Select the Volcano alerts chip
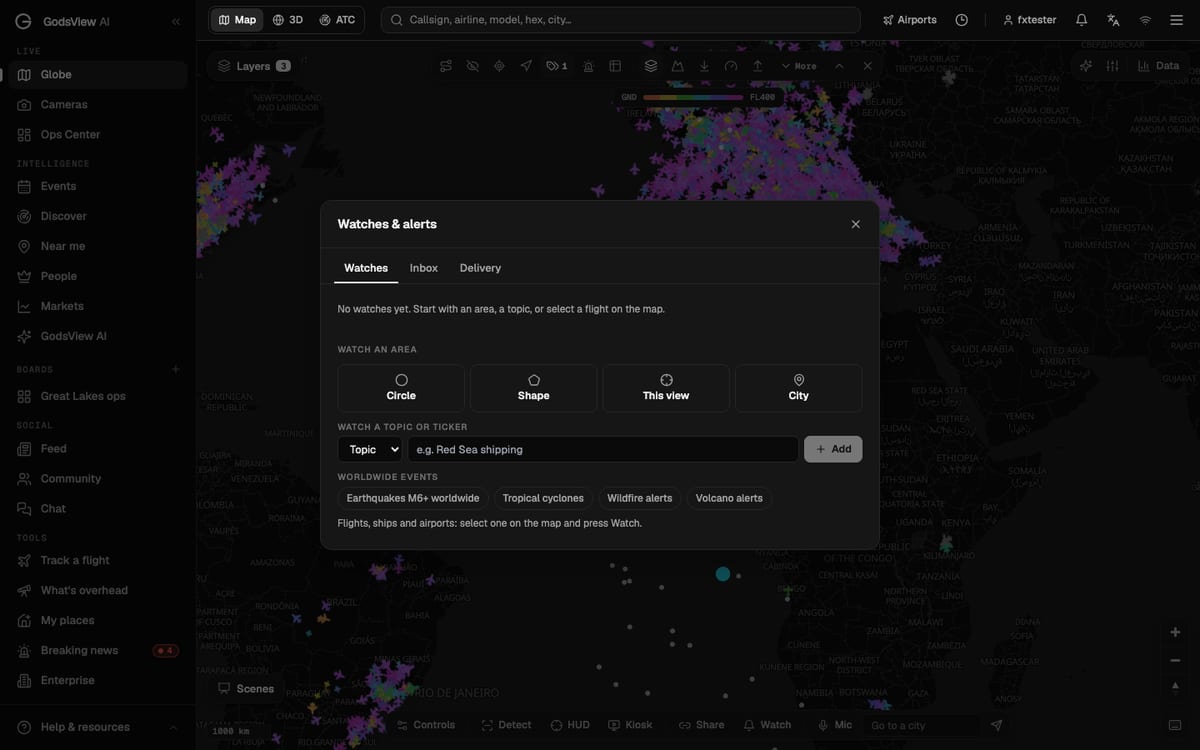 pyautogui.click(x=729, y=498)
